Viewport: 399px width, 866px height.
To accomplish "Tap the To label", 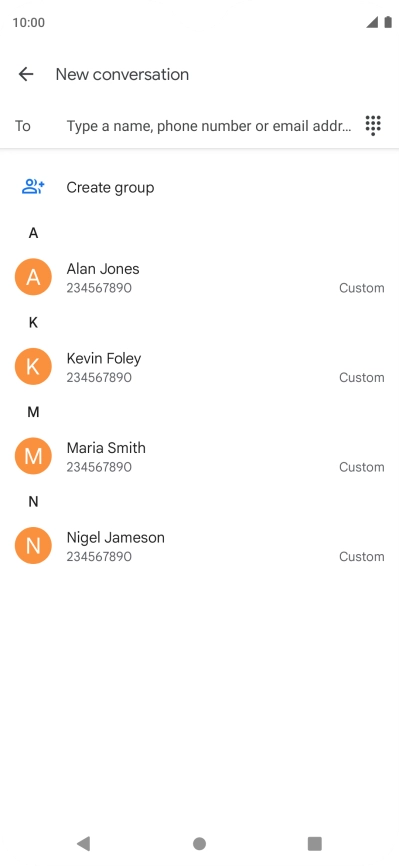I will (x=23, y=126).
